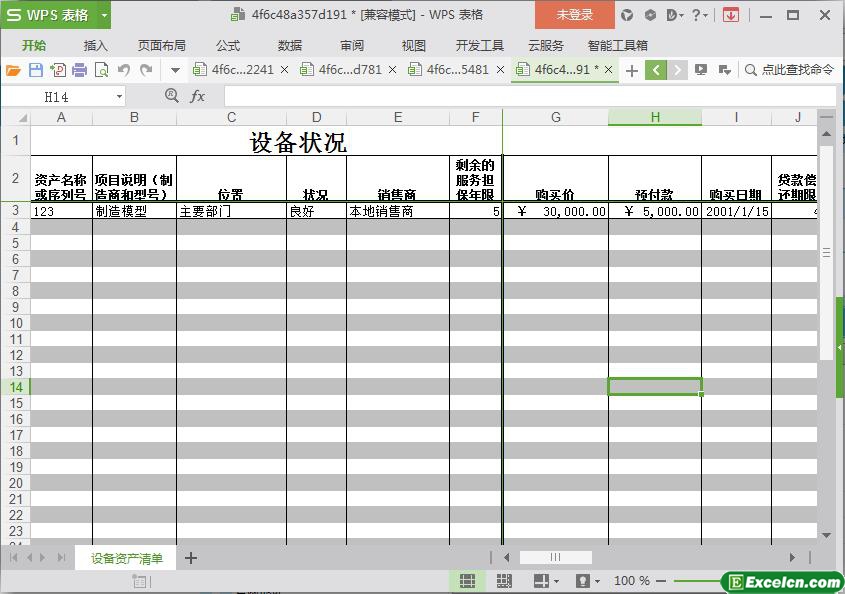The width and height of the screenshot is (845, 594).
Task: Switch to normal view in status bar
Action: point(467,581)
